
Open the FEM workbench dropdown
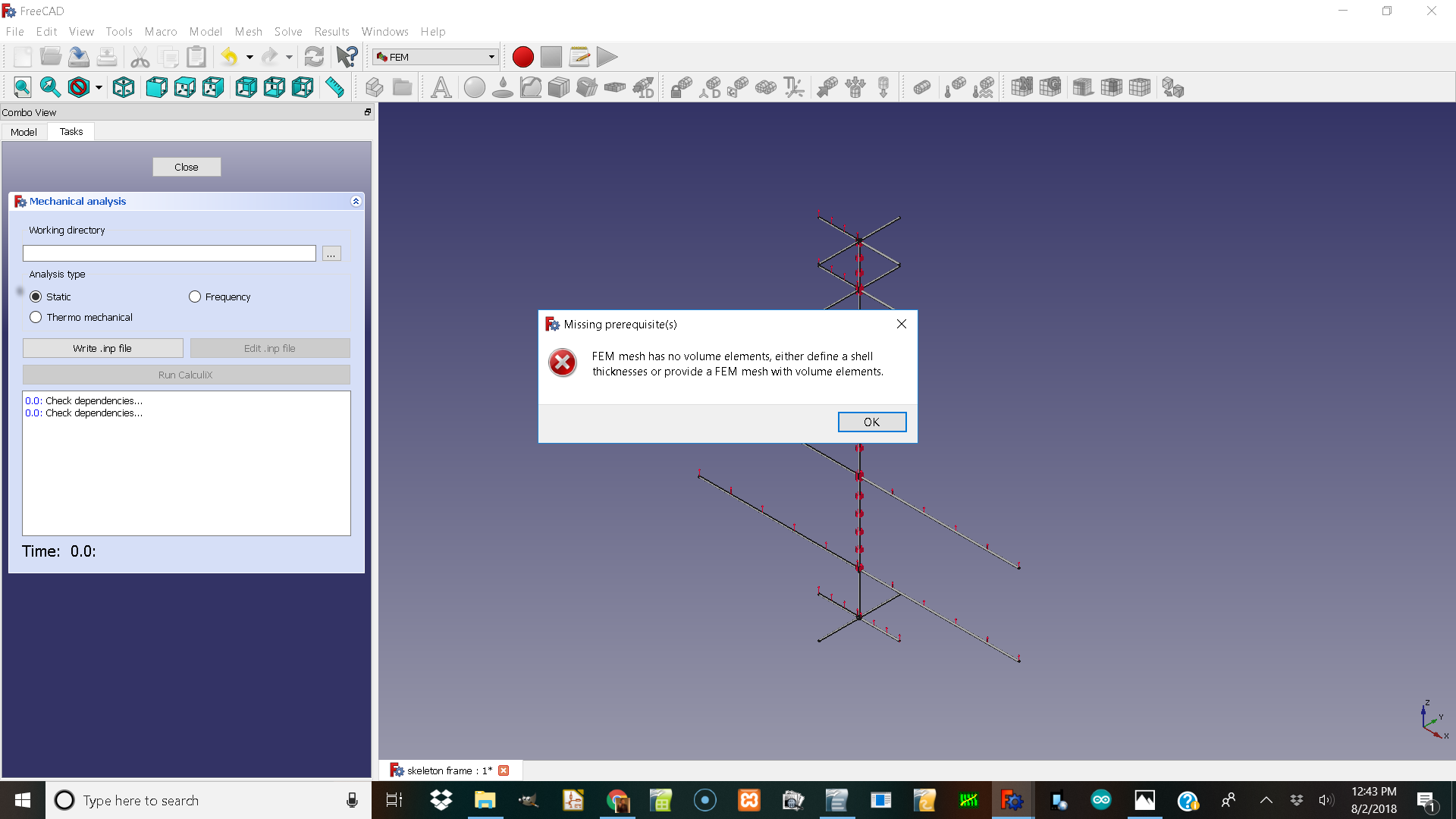pos(435,57)
